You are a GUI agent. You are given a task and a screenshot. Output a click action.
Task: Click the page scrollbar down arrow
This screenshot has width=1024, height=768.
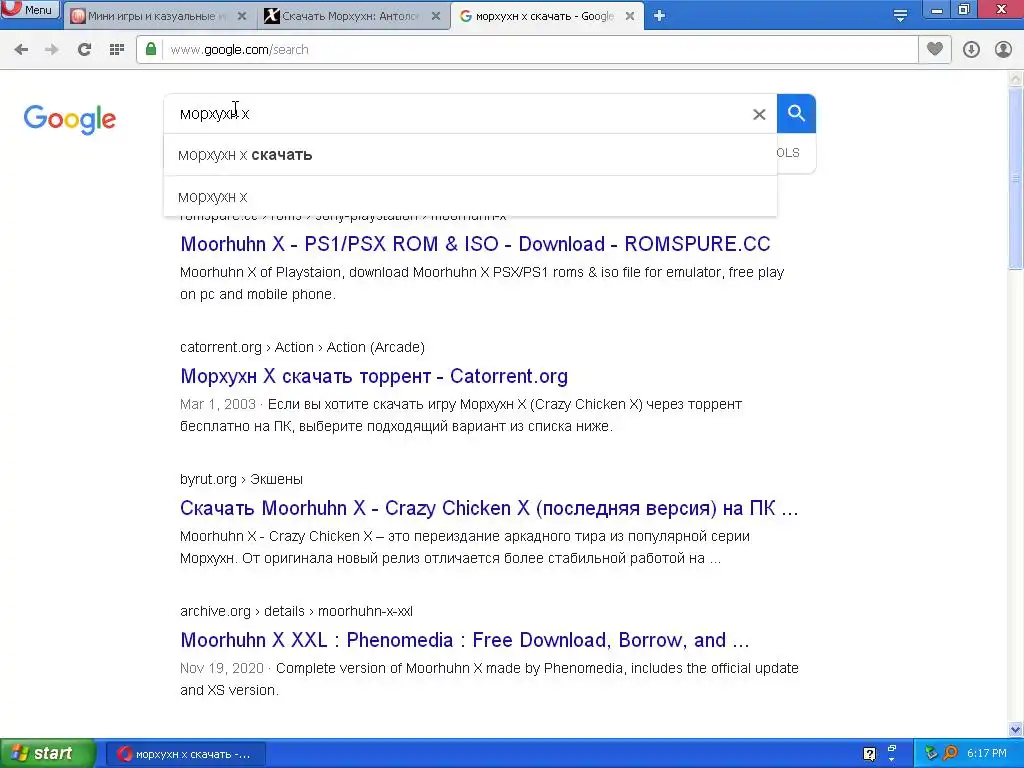(1016, 729)
